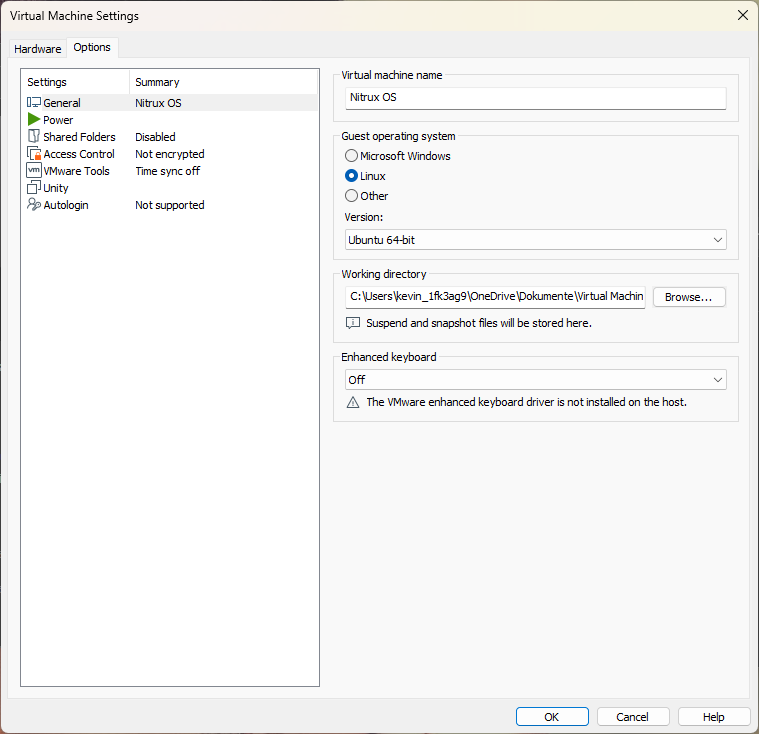Viewport: 759px width, 734px height.
Task: Select the Power row label
Action: tap(58, 120)
